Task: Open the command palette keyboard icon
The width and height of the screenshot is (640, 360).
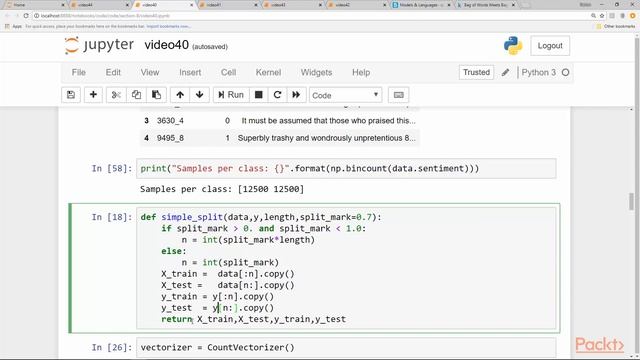Action: click(x=398, y=95)
